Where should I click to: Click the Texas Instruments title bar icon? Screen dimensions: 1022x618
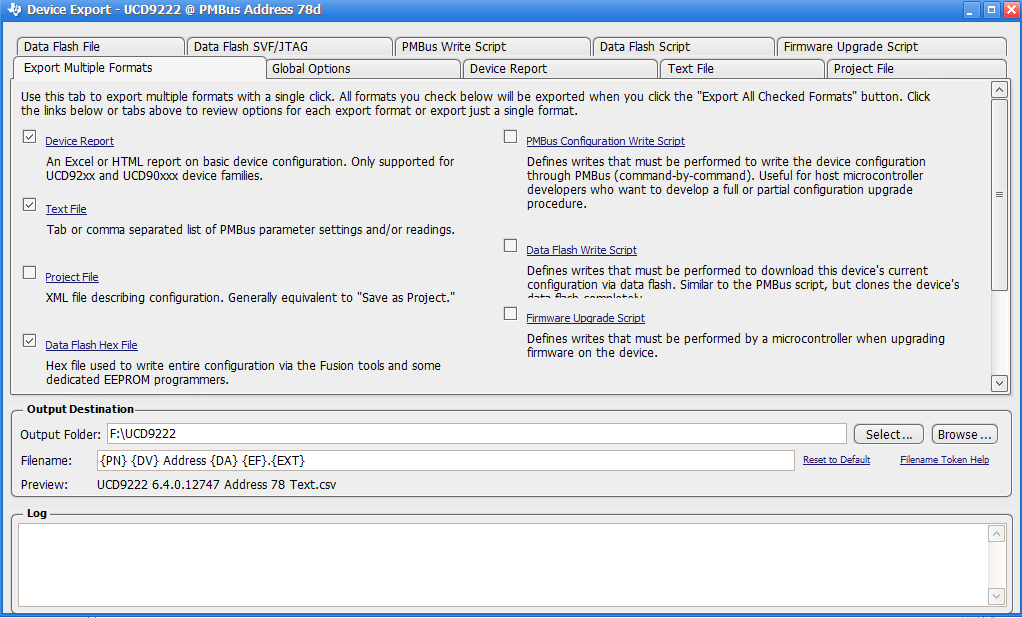pyautogui.click(x=14, y=10)
